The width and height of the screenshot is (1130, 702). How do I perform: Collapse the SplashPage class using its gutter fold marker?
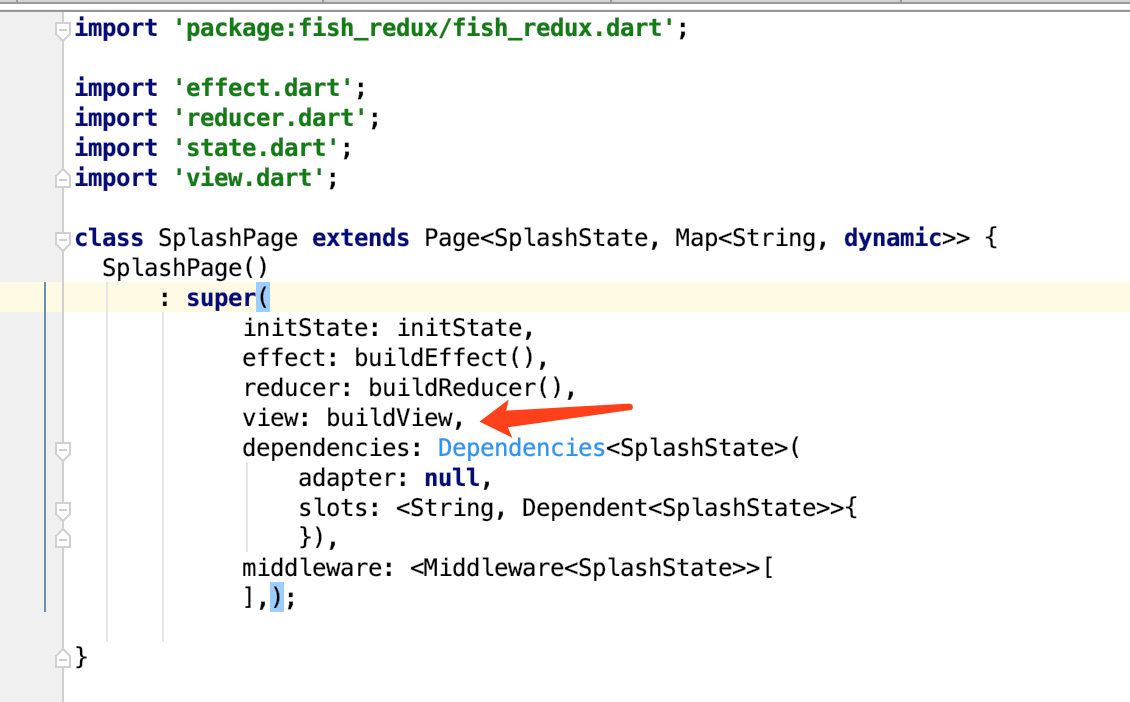(x=63, y=240)
